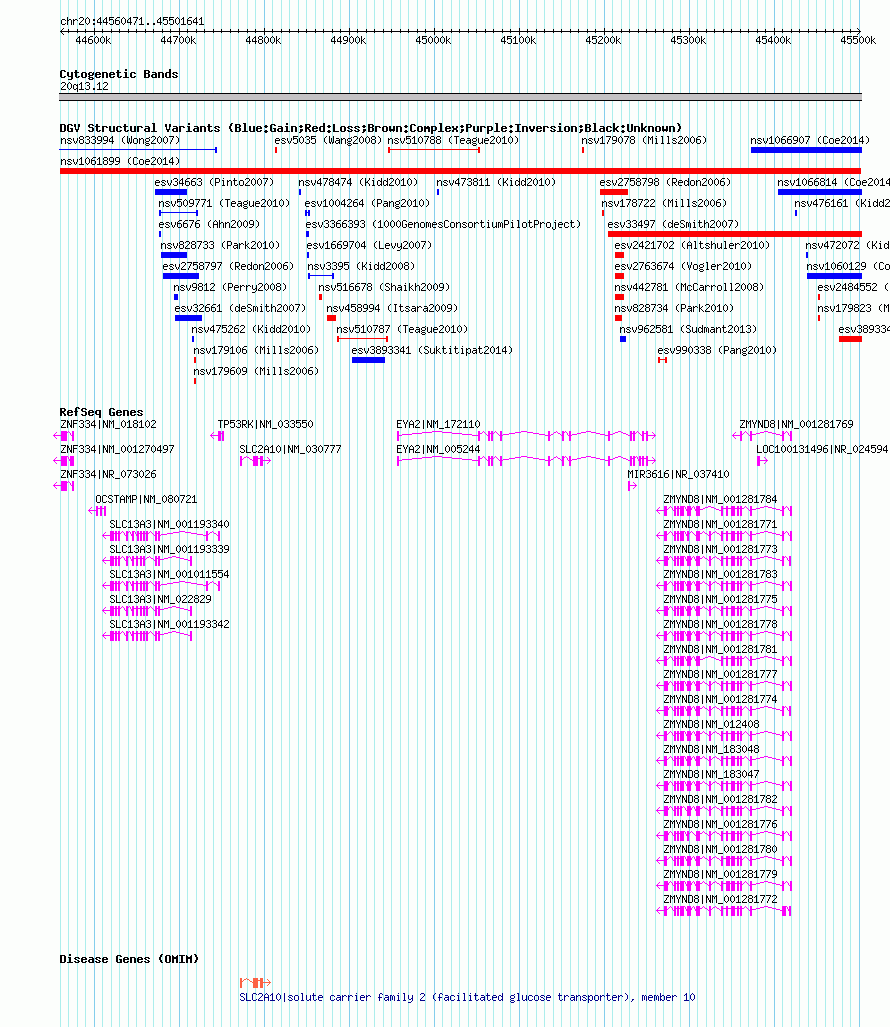Click SLC2A10 solute carrier family 2 link
890x1027 pixels.
pyautogui.click(x=467, y=998)
